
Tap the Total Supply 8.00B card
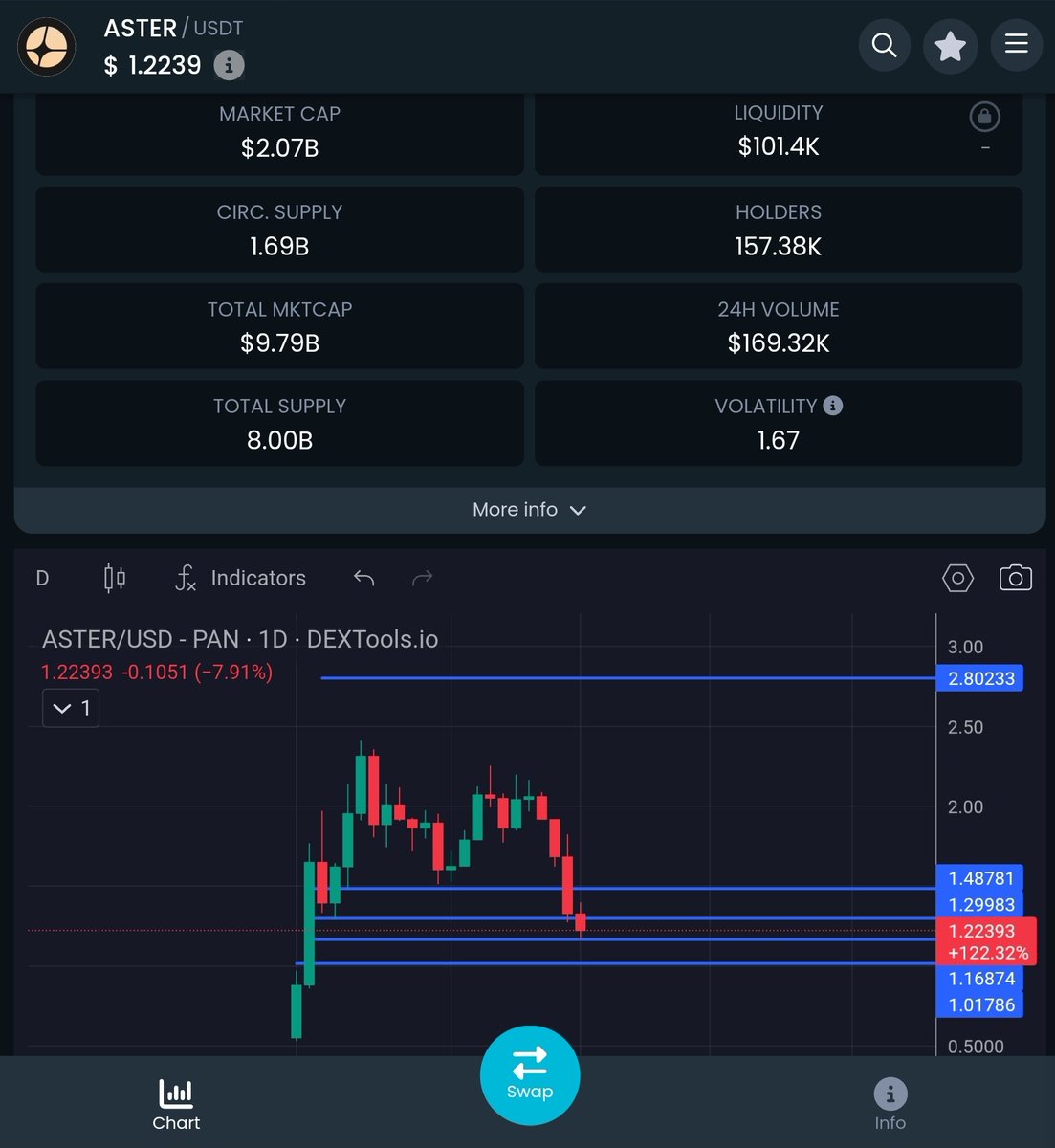click(x=279, y=423)
